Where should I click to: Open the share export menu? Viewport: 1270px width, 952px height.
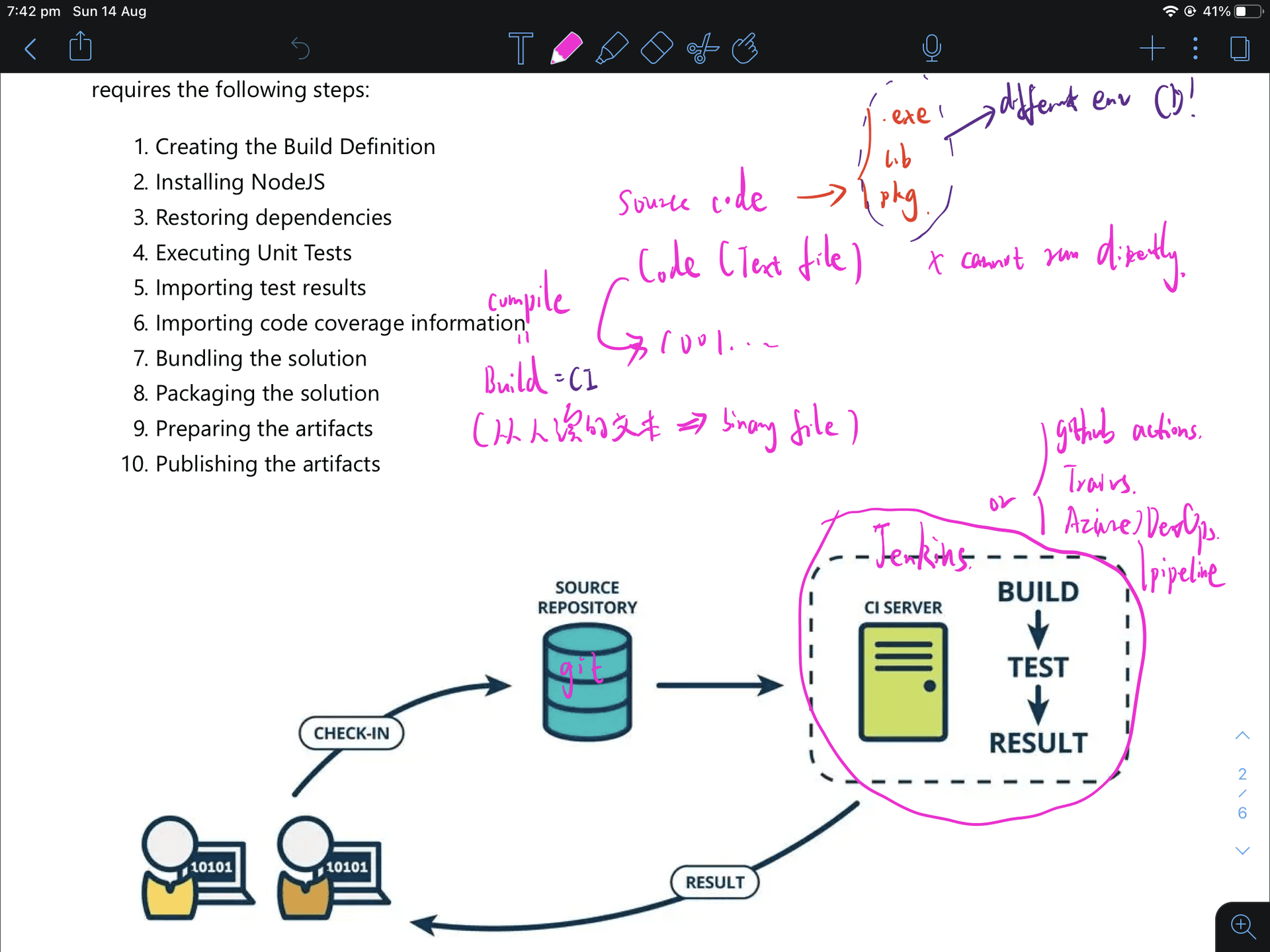tap(81, 47)
